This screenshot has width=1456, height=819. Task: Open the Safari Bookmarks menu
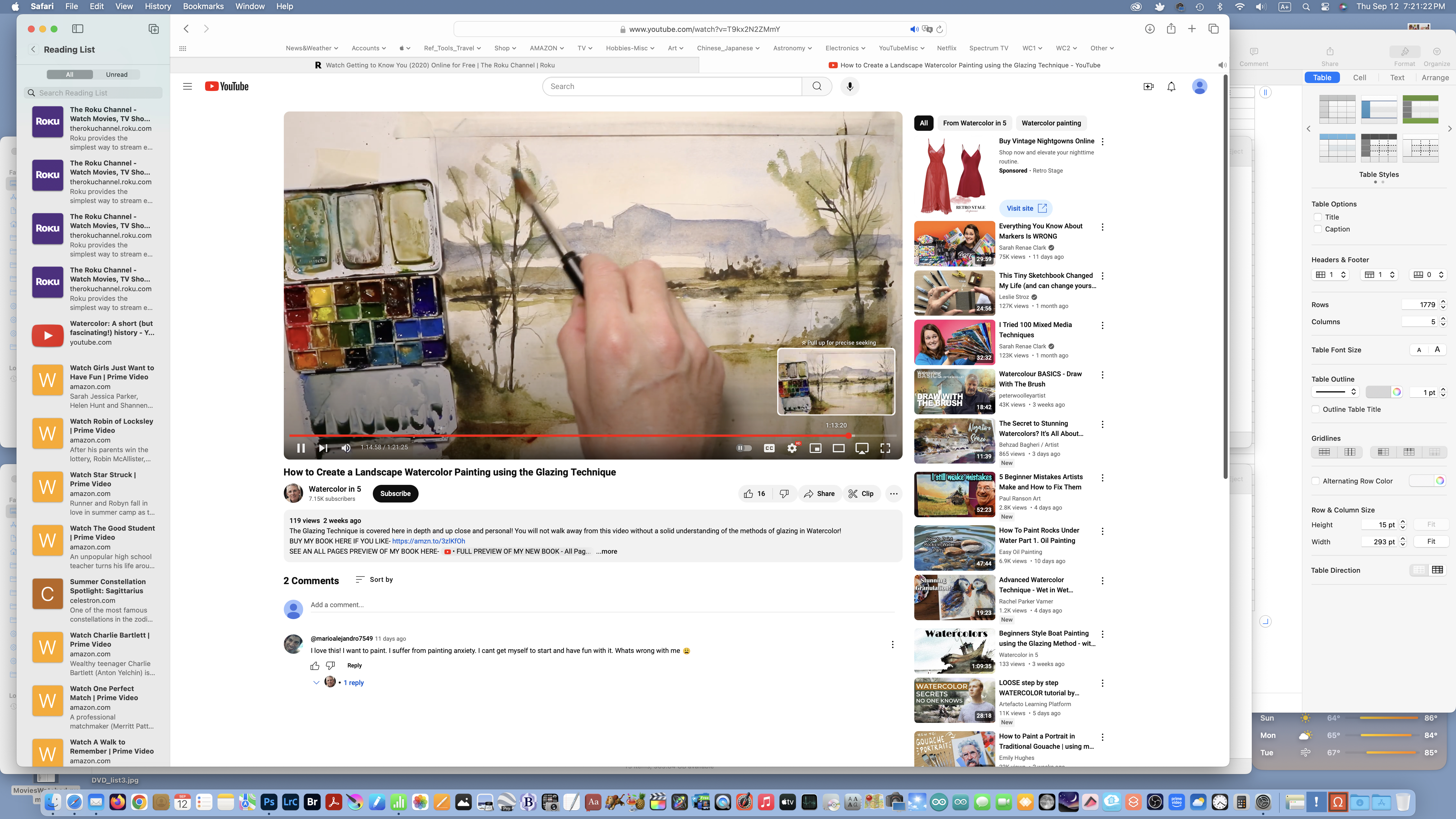203,6
